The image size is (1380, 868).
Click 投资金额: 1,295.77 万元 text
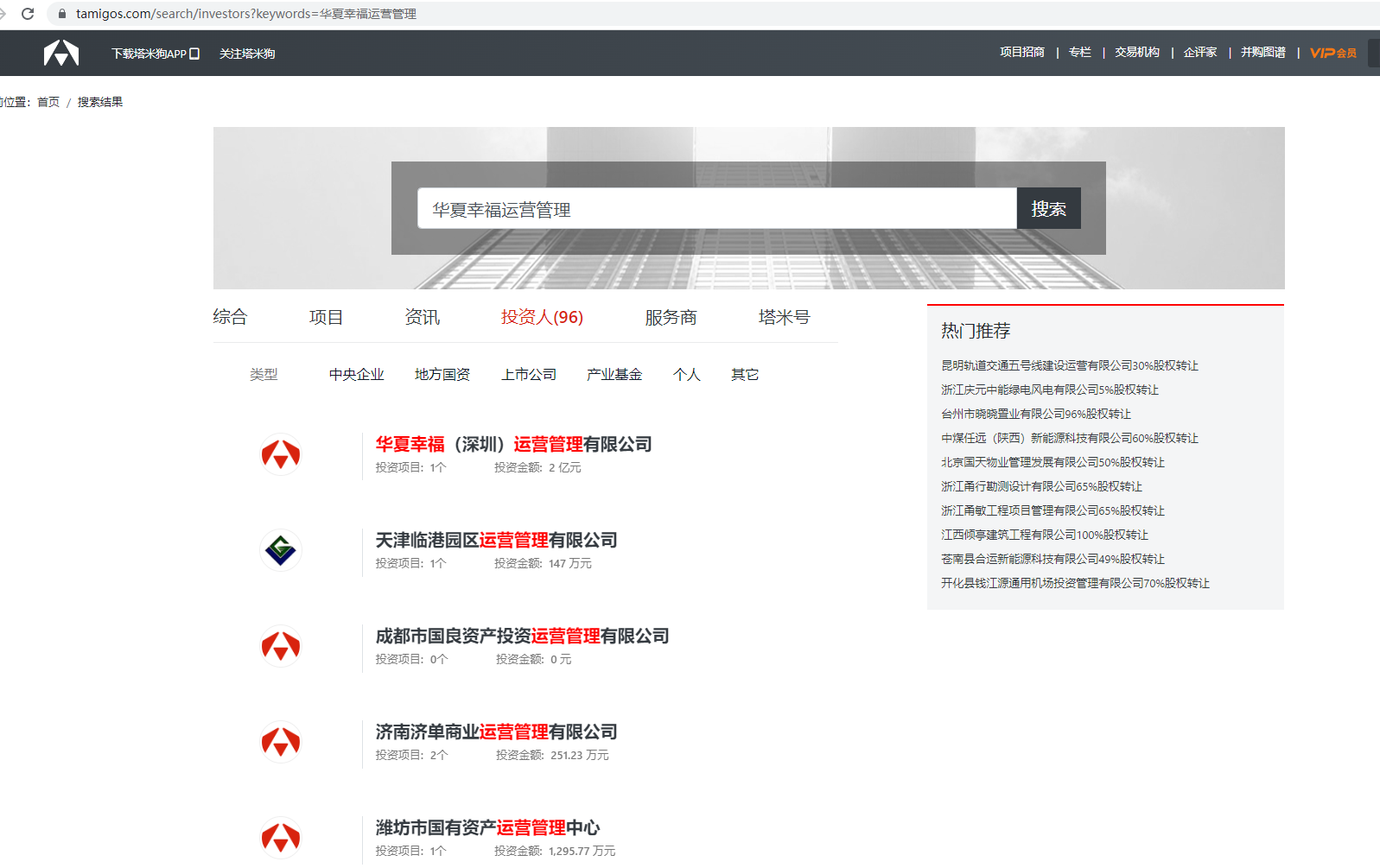[555, 851]
